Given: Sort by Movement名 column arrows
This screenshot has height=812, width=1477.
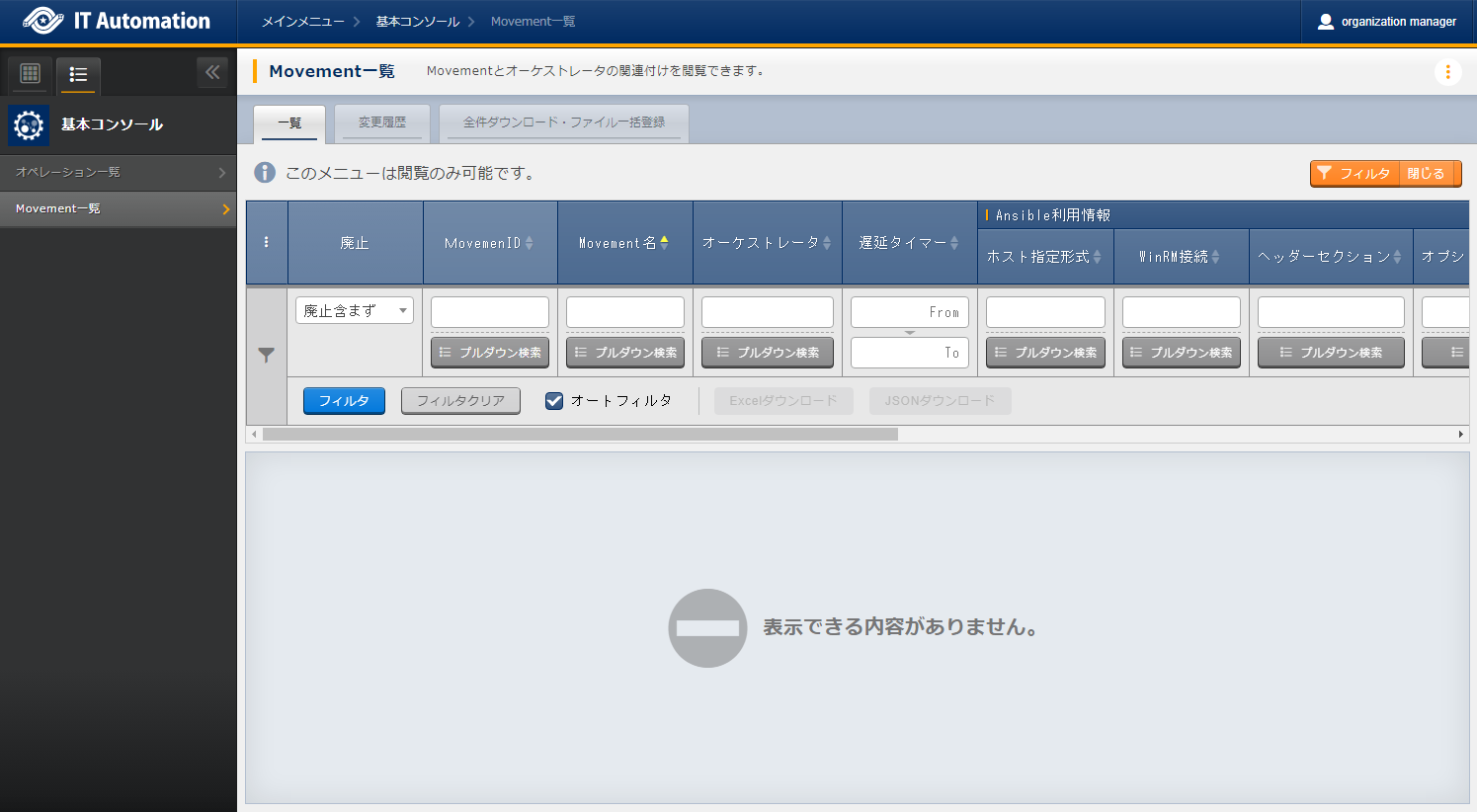Looking at the screenshot, I should pos(665,243).
